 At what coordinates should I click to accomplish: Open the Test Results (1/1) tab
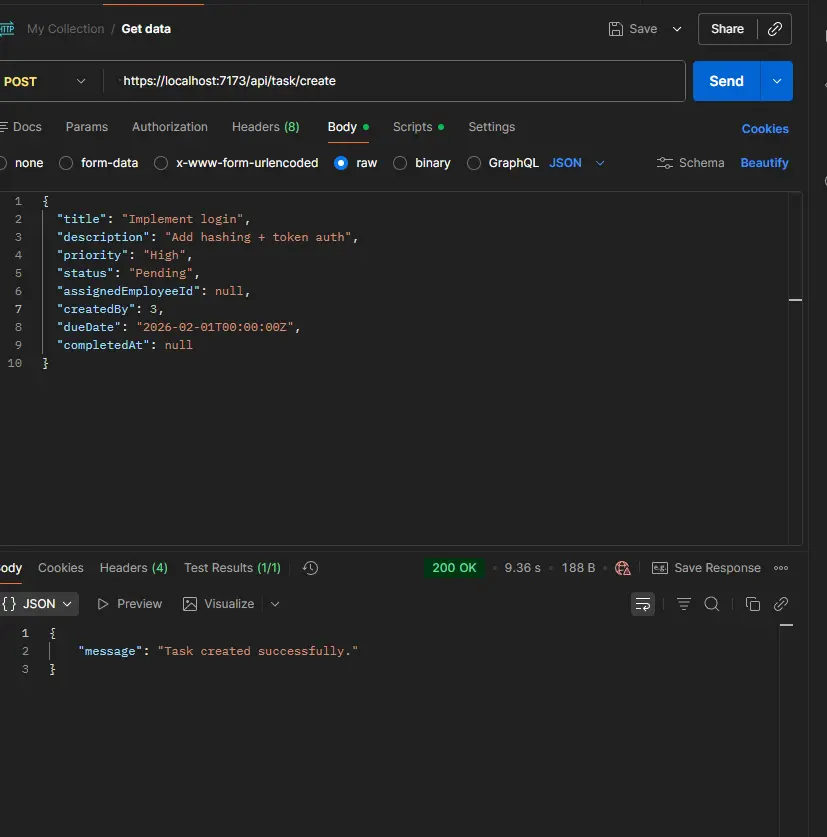pyautogui.click(x=232, y=568)
